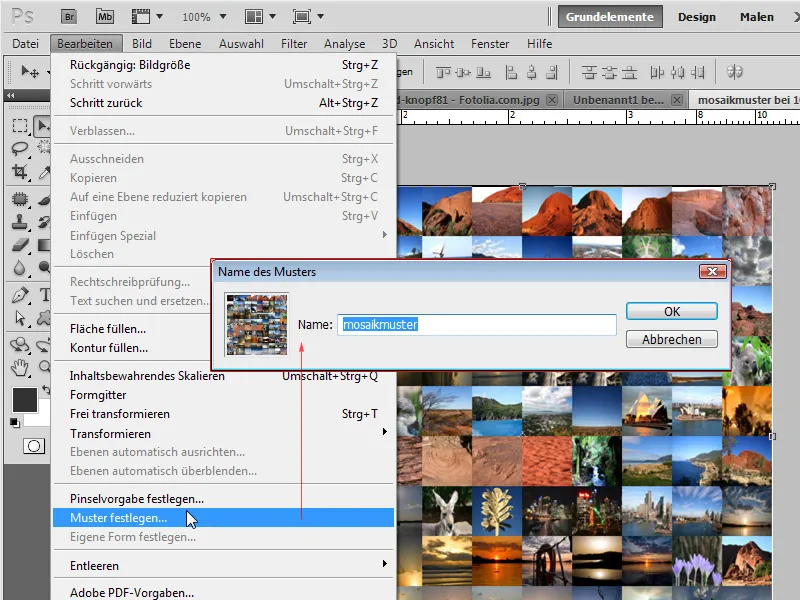Click Abbrechen in pattern dialog
Viewport: 800px width, 600px height.
click(672, 339)
